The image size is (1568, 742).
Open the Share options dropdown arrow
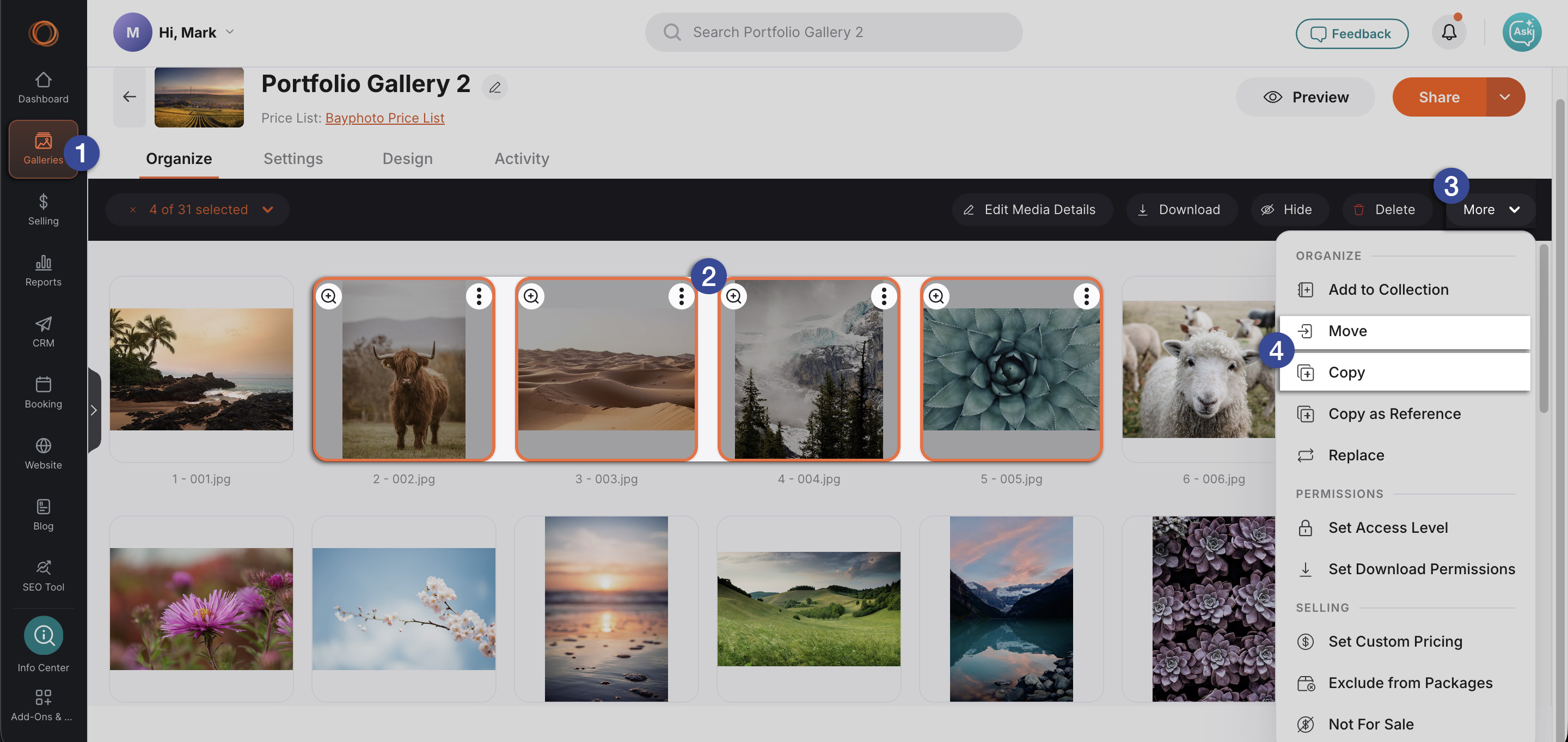[1505, 97]
